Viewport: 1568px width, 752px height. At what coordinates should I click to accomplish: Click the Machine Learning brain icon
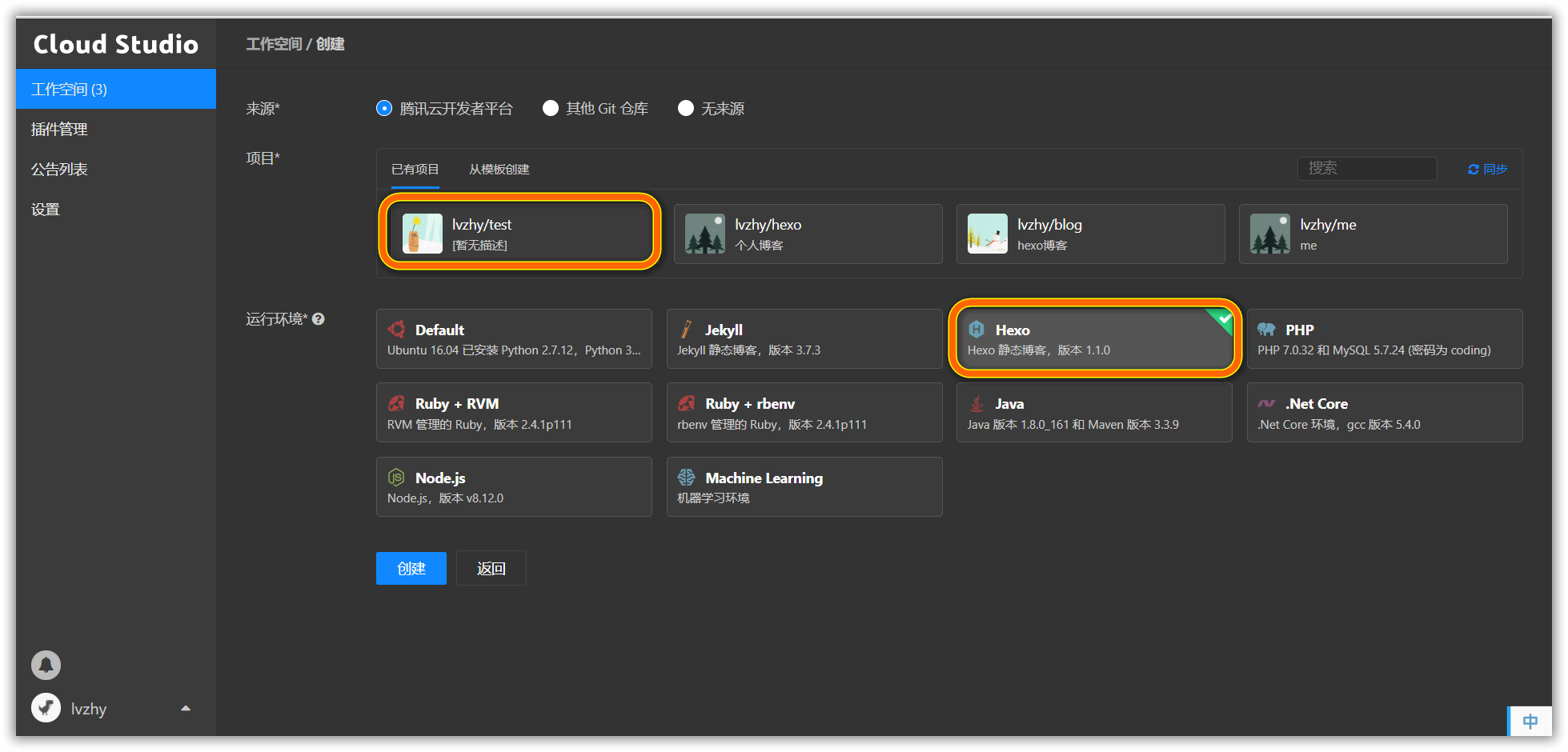pos(686,478)
